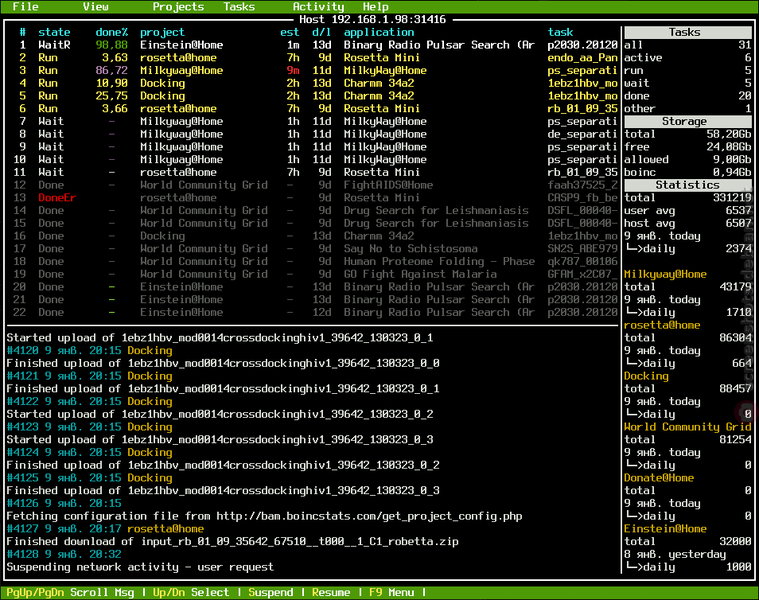This screenshot has height=600, width=759.
Task: Select row 16 done Docking task
Action: 312,236
